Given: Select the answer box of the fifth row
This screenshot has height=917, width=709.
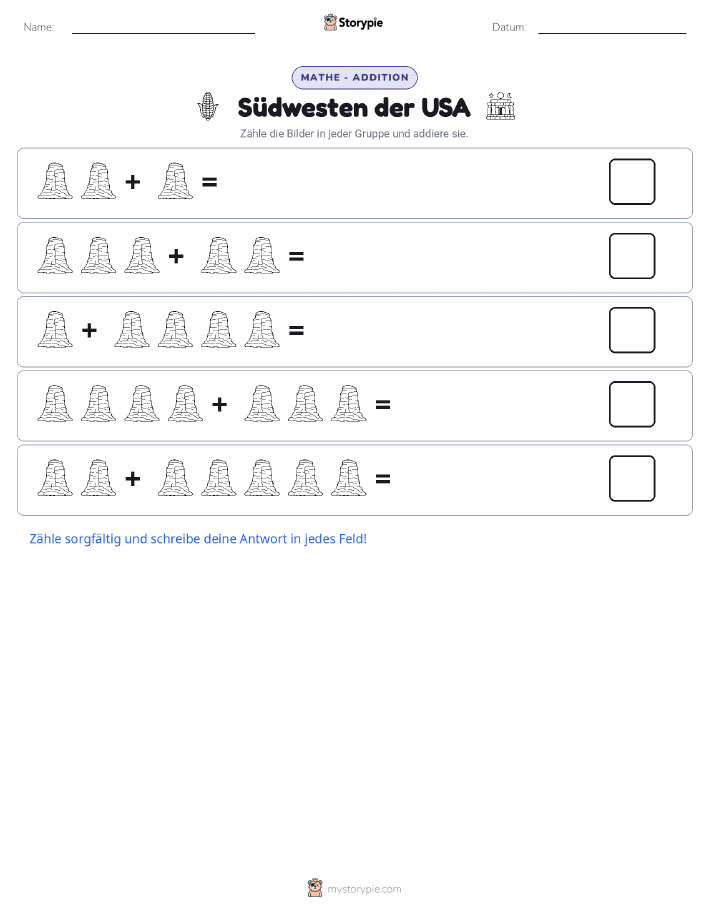Looking at the screenshot, I should (632, 478).
